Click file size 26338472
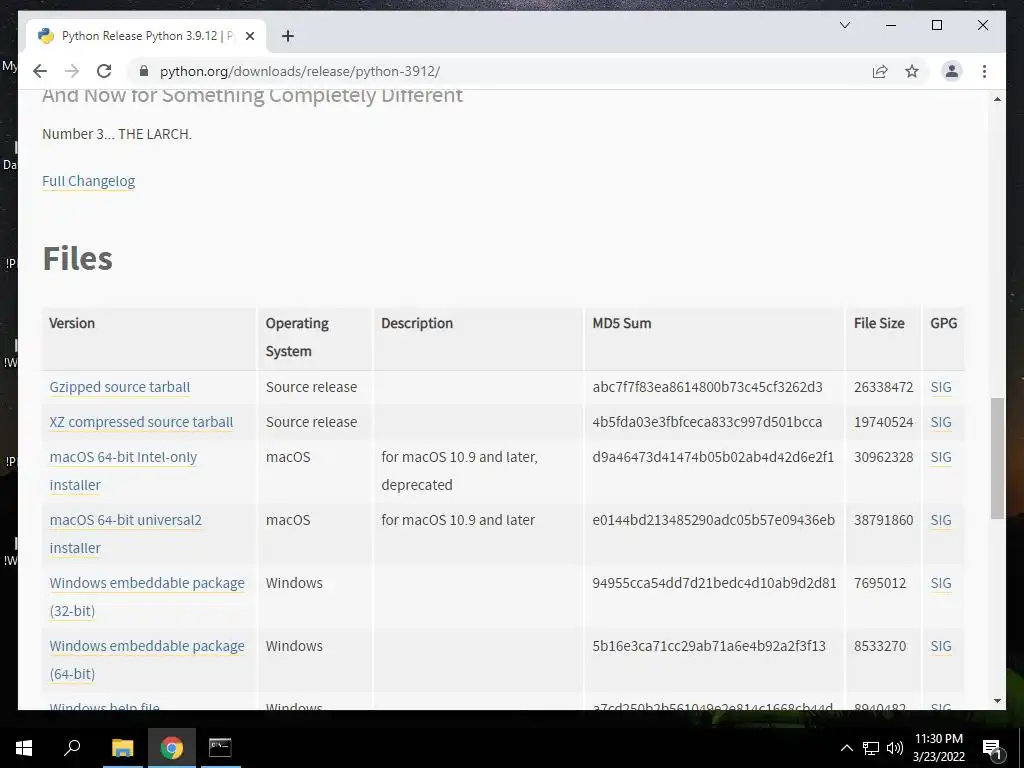The image size is (1024, 768). 884,387
